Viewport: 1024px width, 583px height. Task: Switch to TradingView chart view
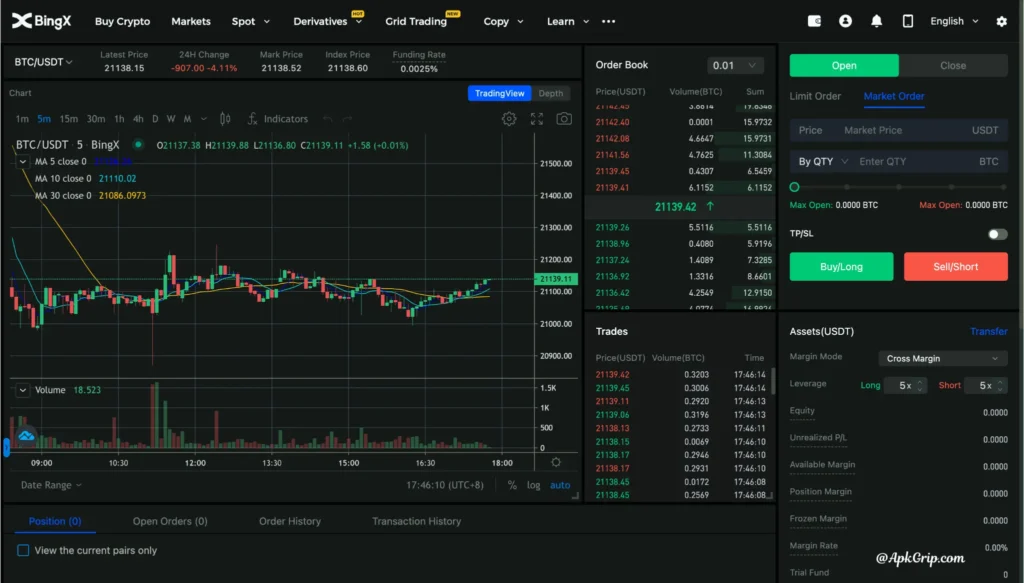pos(500,93)
